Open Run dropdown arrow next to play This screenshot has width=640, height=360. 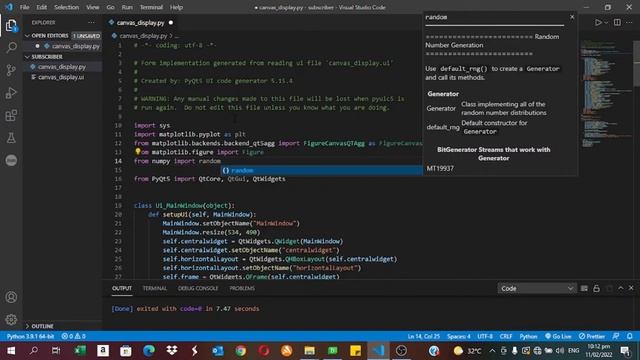(x=606, y=23)
